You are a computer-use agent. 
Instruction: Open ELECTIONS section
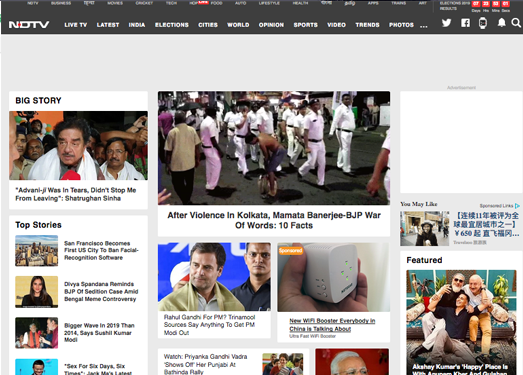(x=172, y=25)
